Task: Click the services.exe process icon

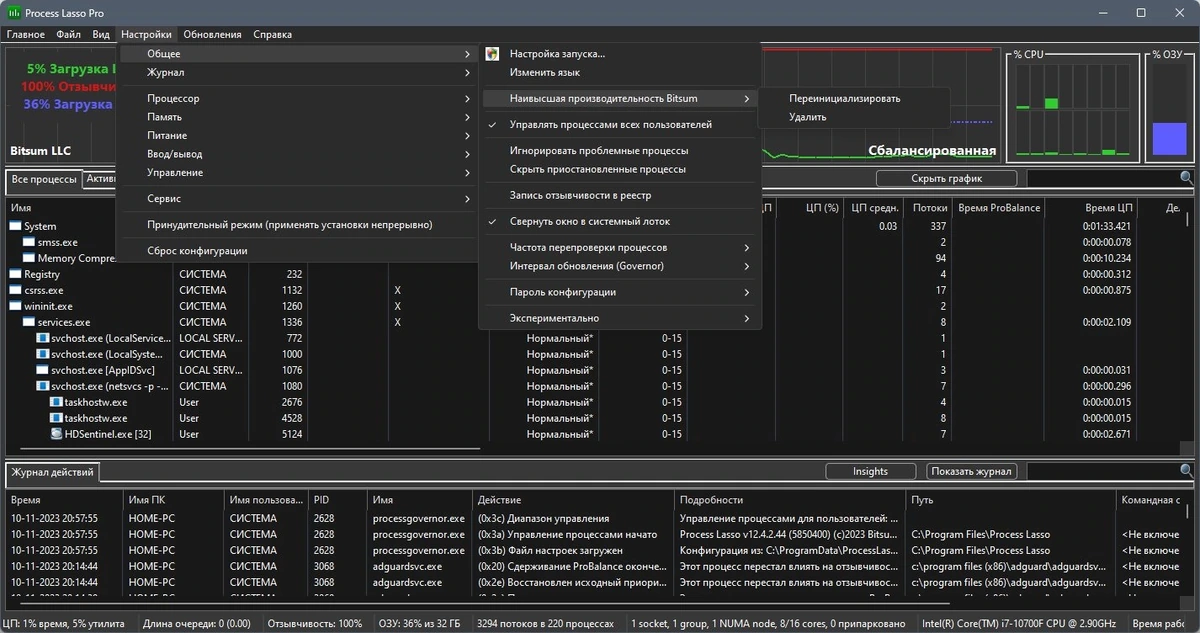Action: [30, 322]
